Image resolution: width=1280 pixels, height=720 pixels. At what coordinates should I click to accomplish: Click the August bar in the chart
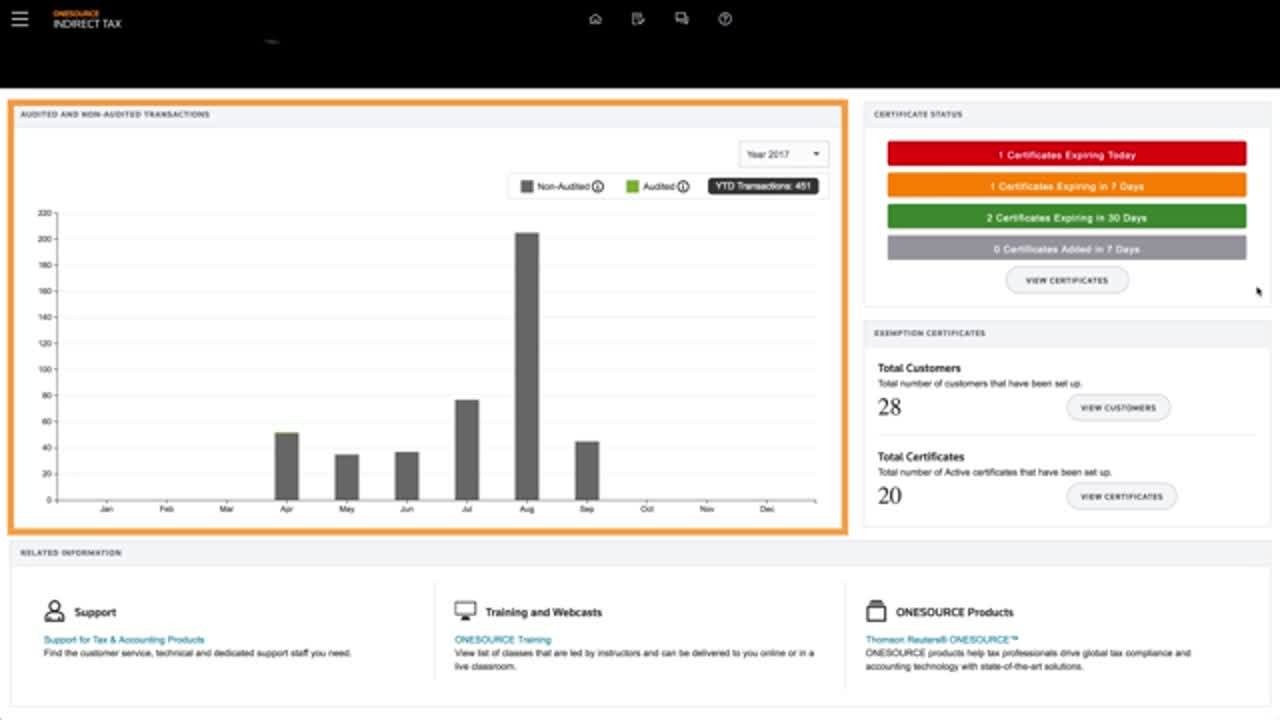point(527,366)
